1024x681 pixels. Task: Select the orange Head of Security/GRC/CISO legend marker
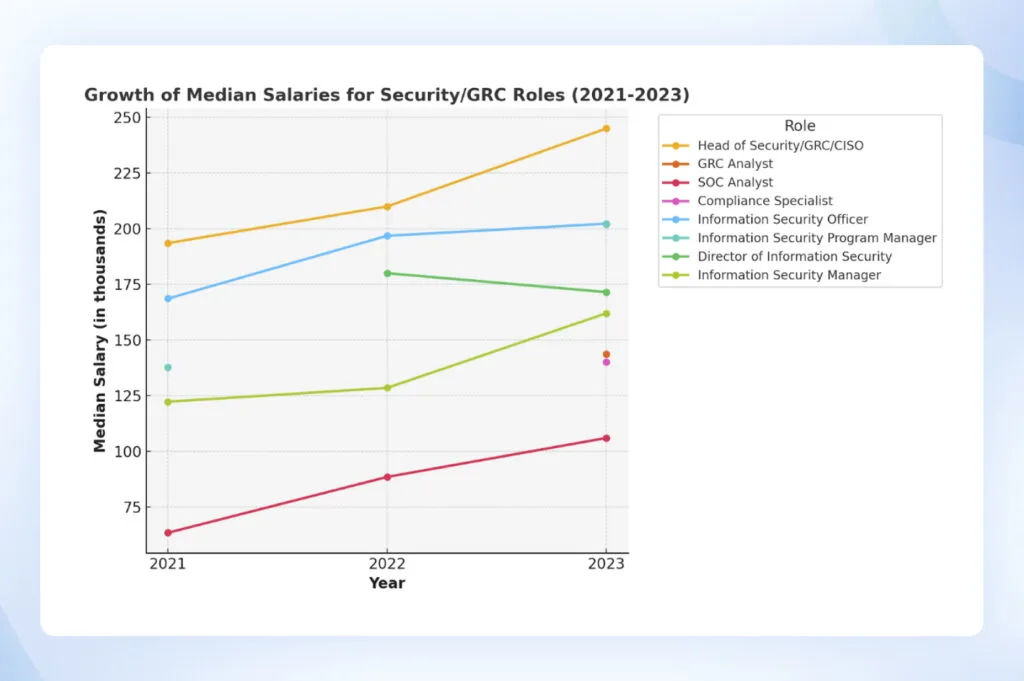coord(675,145)
